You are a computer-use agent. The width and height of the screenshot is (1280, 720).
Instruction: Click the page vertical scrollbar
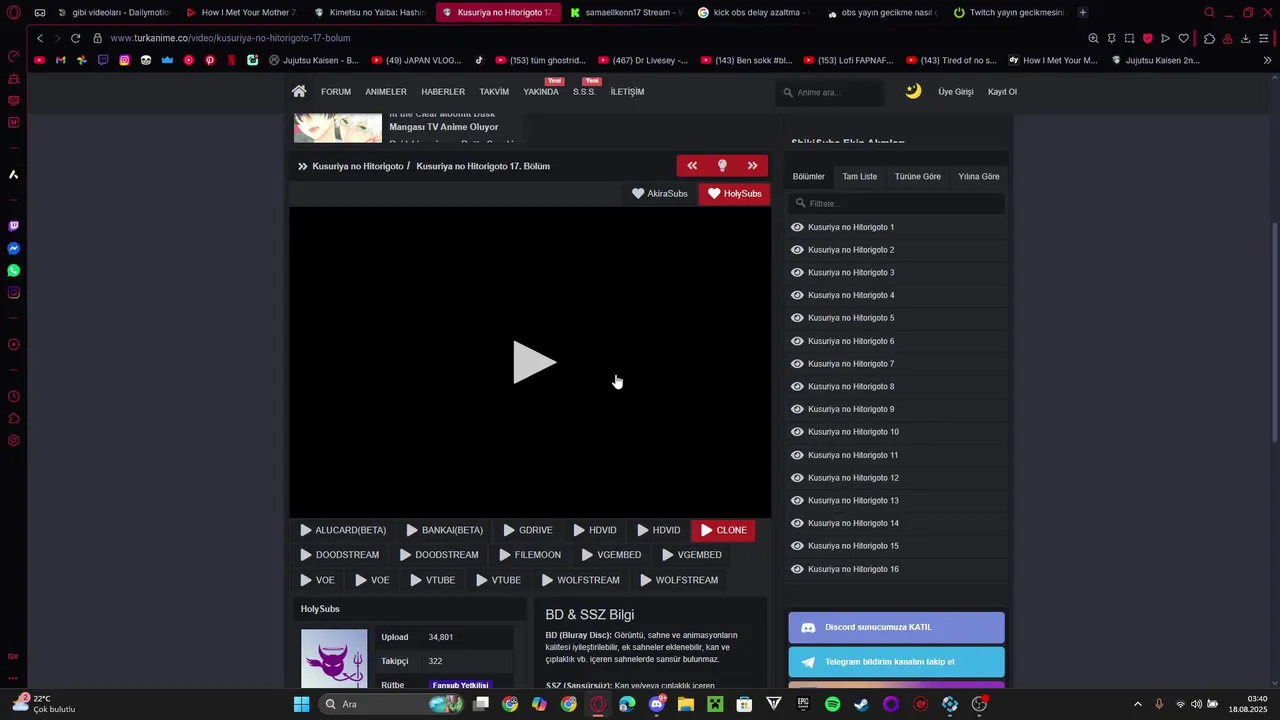click(x=1274, y=330)
